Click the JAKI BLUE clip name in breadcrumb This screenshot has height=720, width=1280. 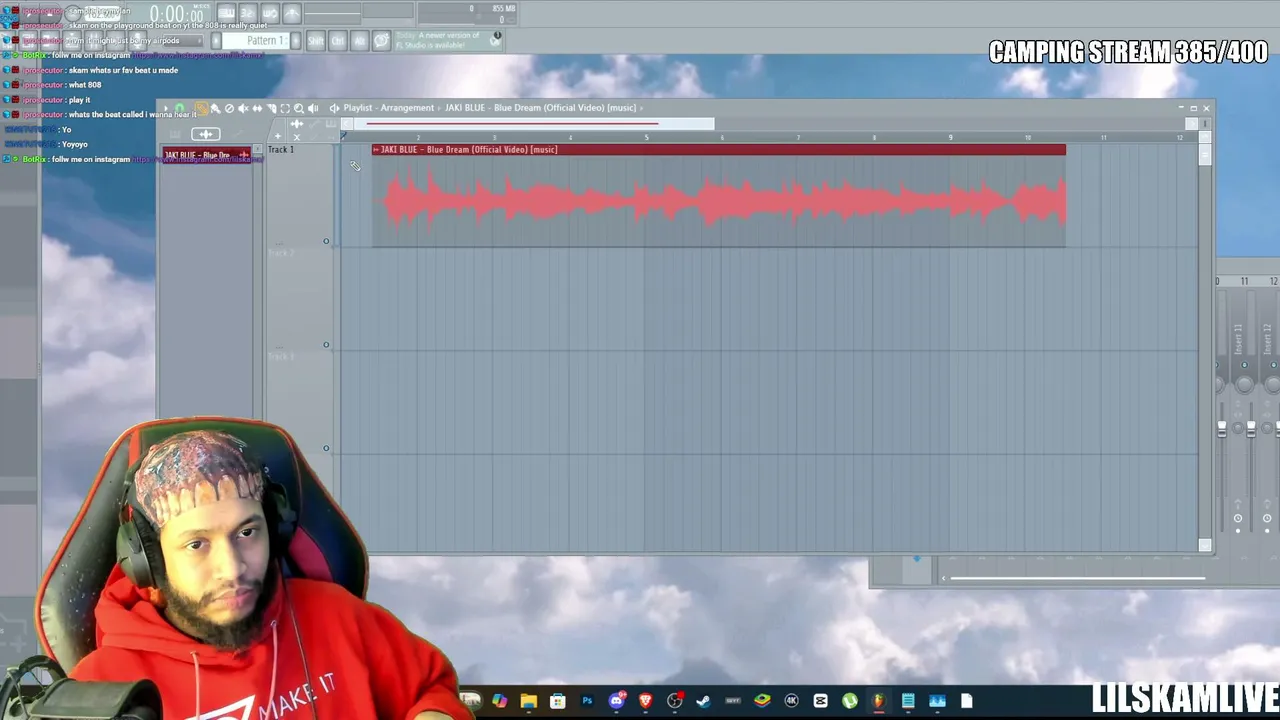coord(541,108)
